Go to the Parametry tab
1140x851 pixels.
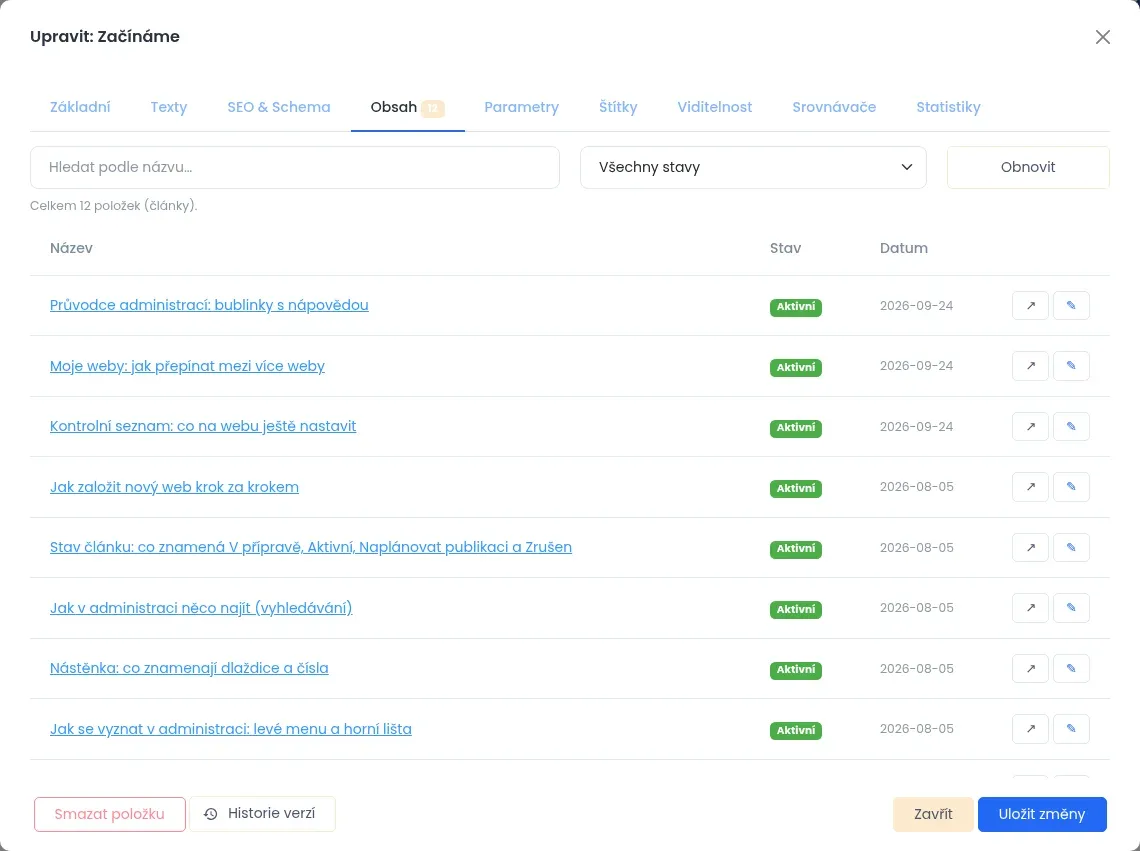(521, 108)
